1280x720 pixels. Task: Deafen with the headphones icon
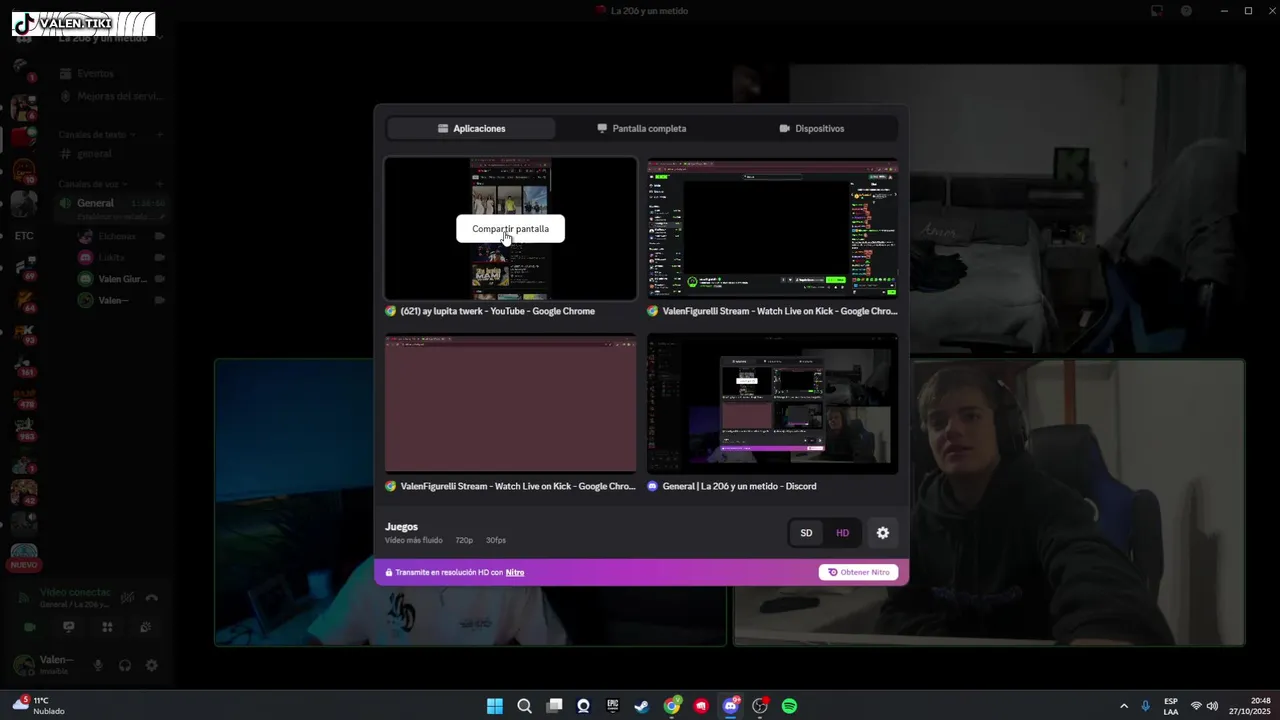click(125, 665)
